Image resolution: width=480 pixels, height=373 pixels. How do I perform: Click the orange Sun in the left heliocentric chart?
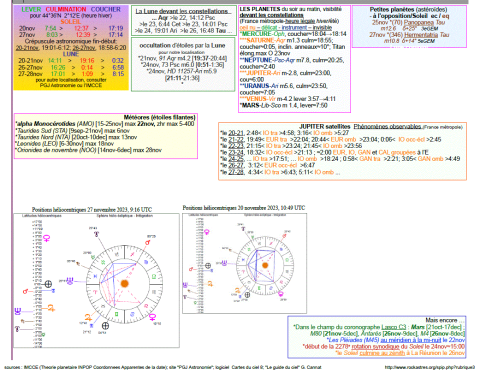(x=124, y=284)
